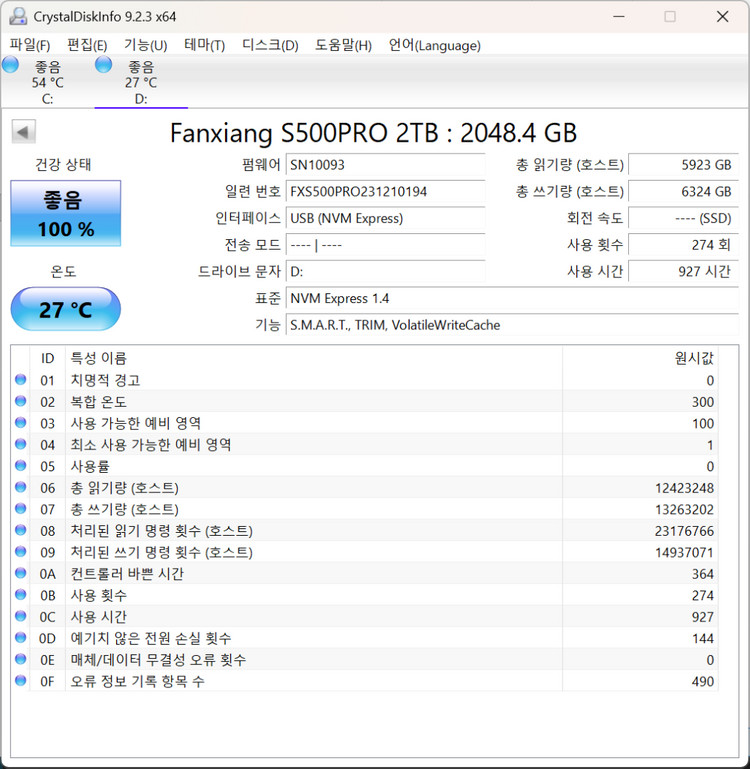Viewport: 750px width, 769px height.
Task: Minimize the CrystalDiskInfo window
Action: [619, 17]
